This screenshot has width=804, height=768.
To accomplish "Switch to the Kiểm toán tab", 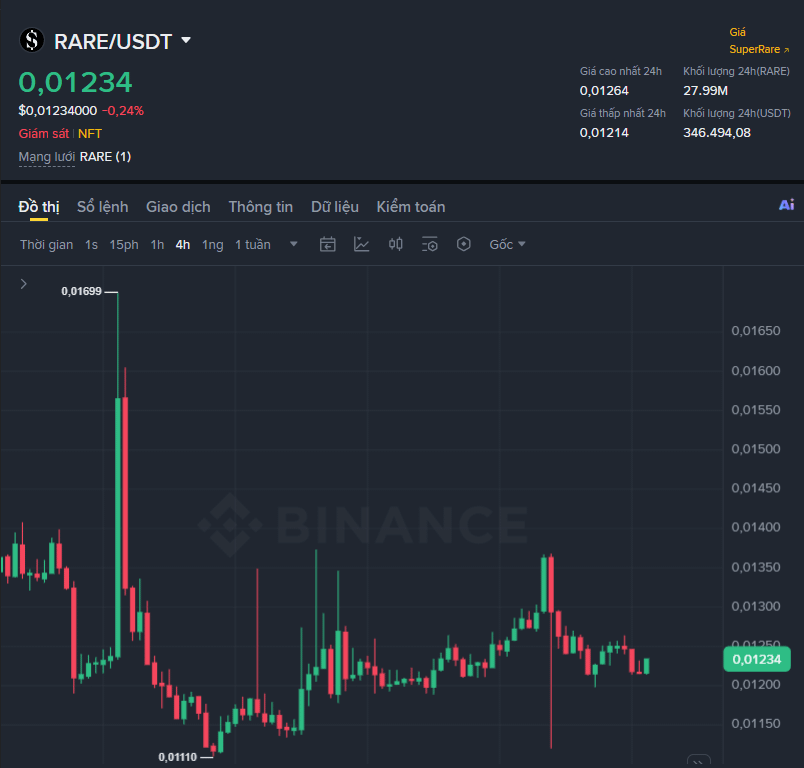I will point(411,207).
